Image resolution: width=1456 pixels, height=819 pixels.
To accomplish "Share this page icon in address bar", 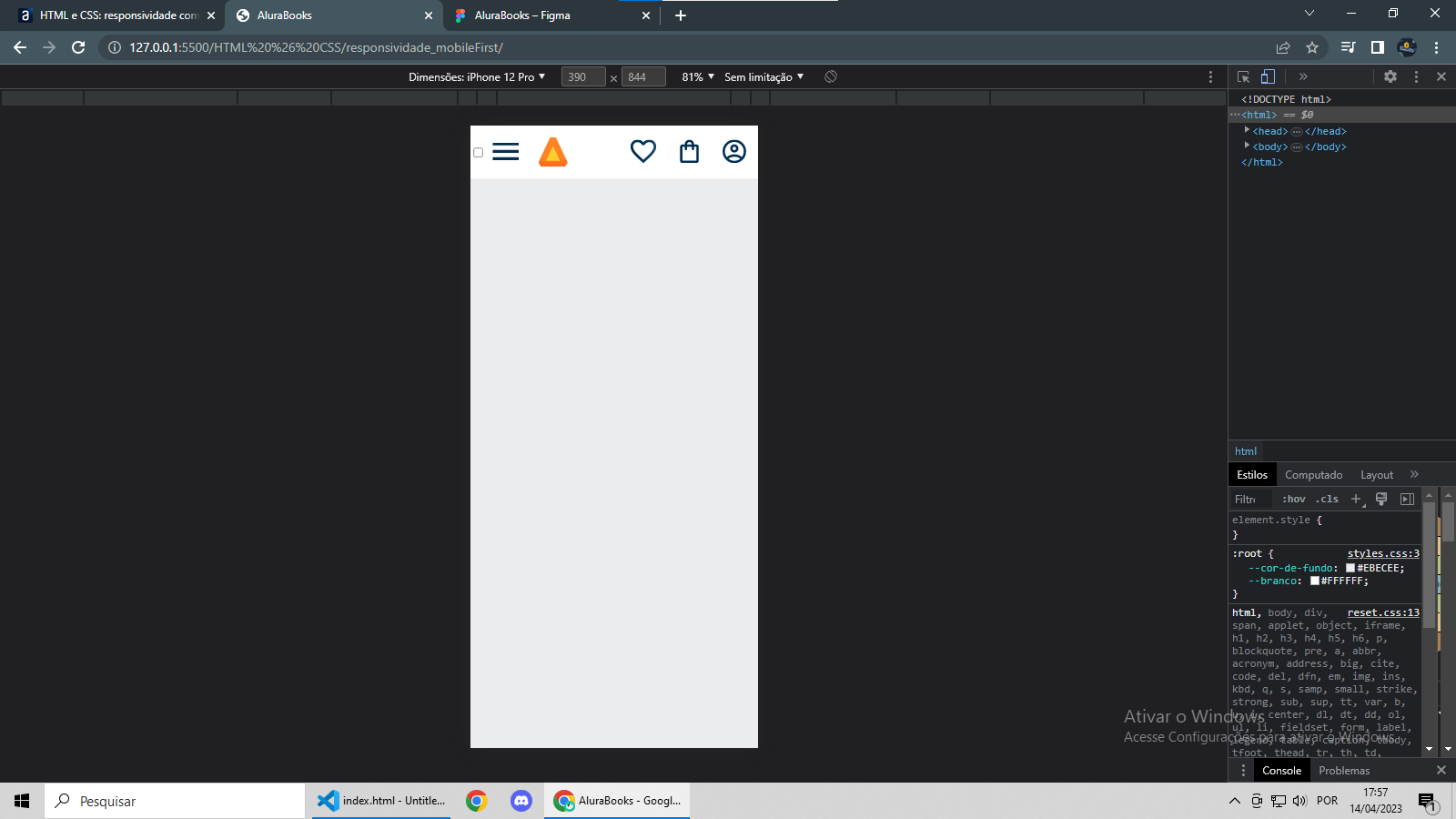I will 1283,47.
